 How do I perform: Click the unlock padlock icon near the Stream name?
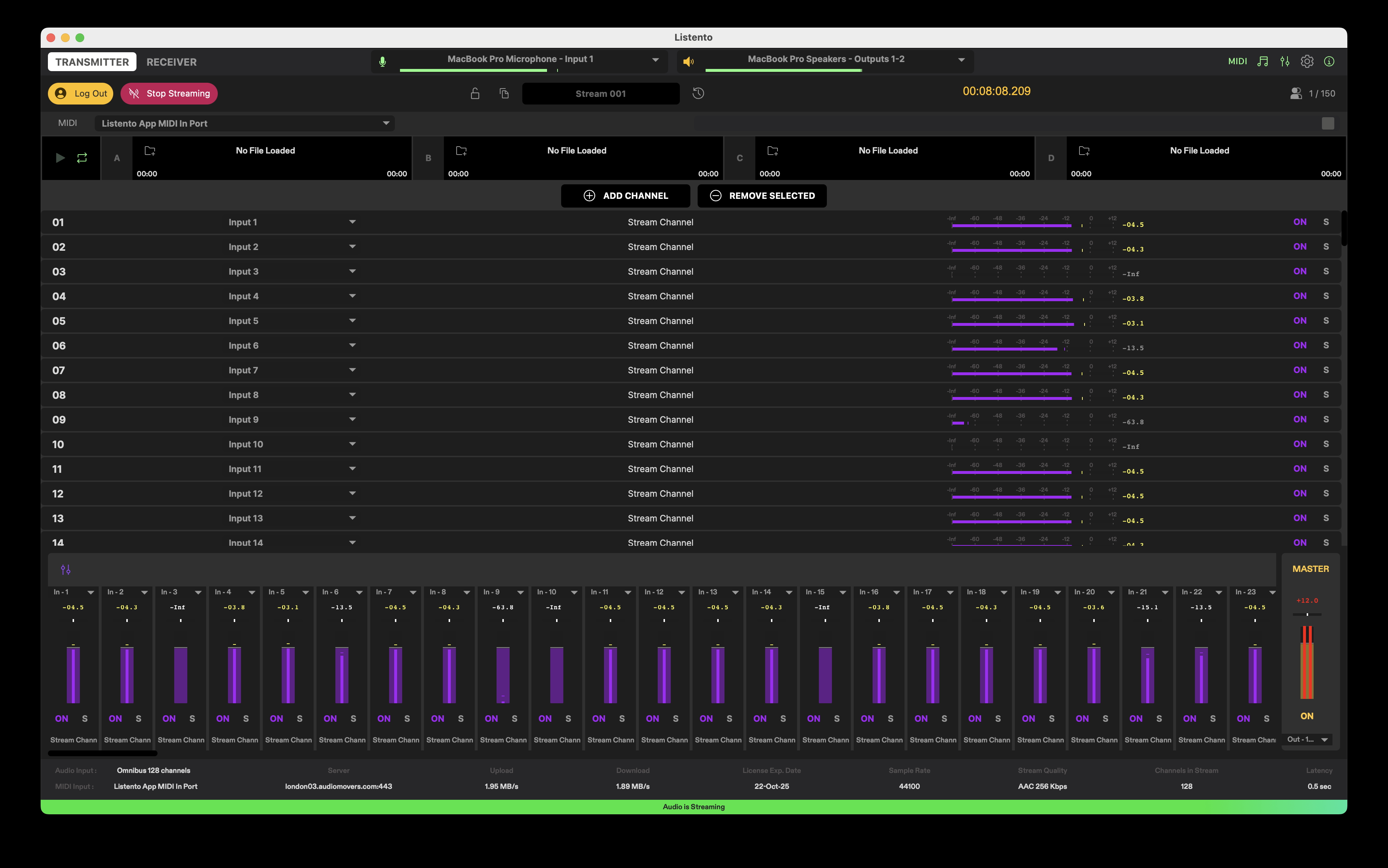pos(475,94)
